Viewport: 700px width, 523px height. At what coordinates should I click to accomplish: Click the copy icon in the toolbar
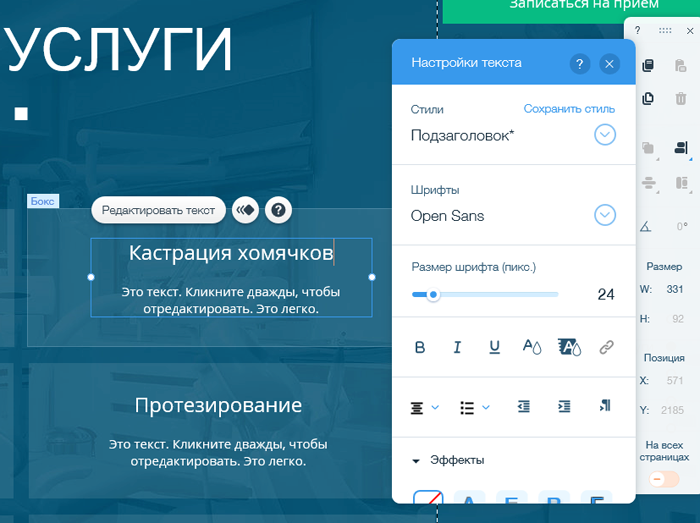click(x=648, y=66)
